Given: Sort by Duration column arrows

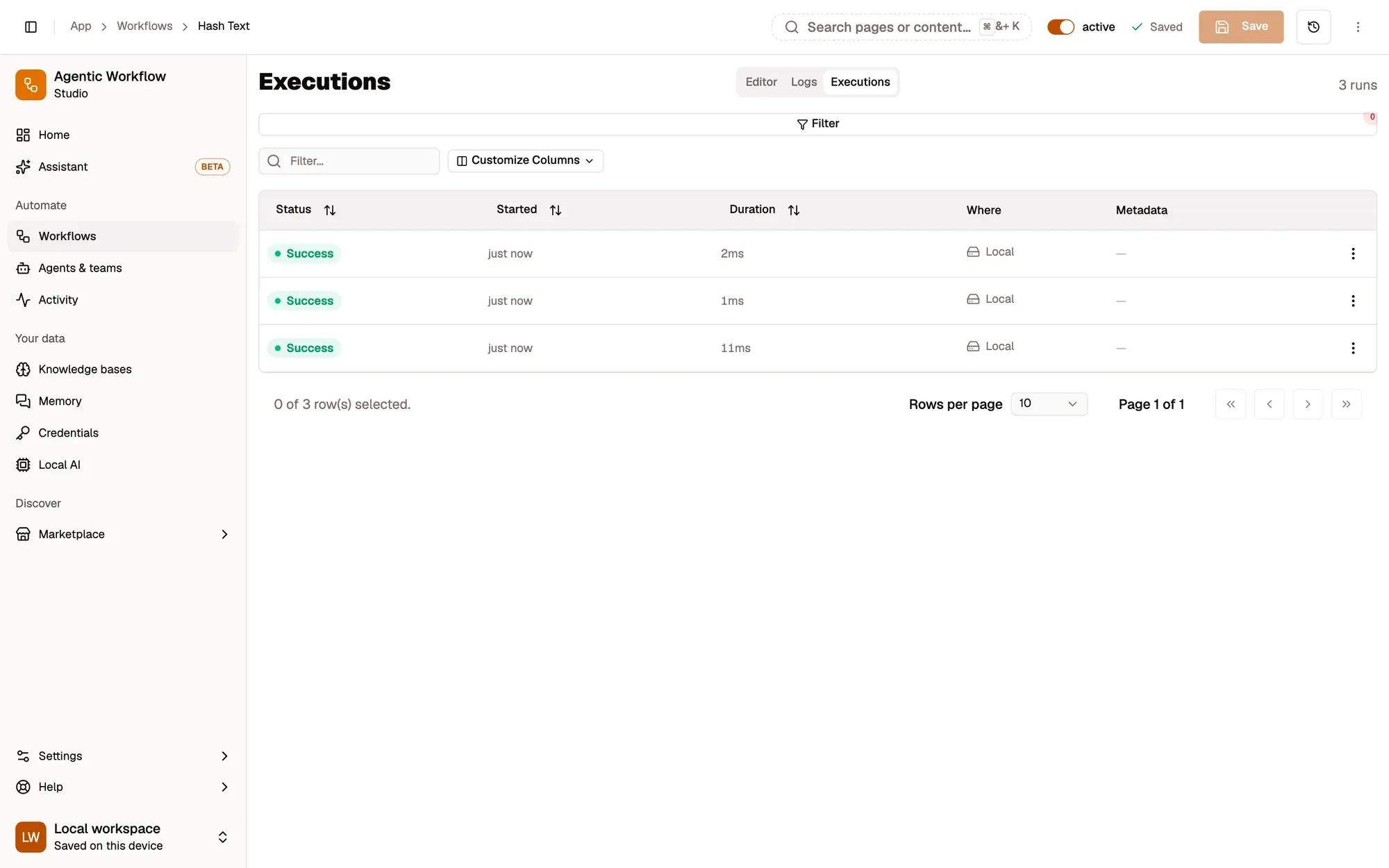Looking at the screenshot, I should pos(794,210).
